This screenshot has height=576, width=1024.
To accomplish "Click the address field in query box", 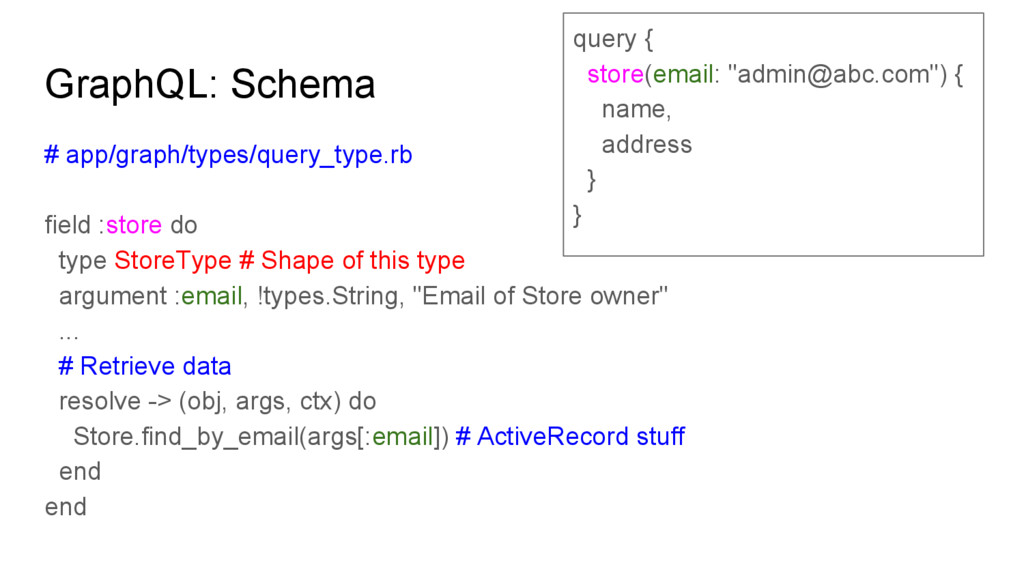I will click(647, 144).
